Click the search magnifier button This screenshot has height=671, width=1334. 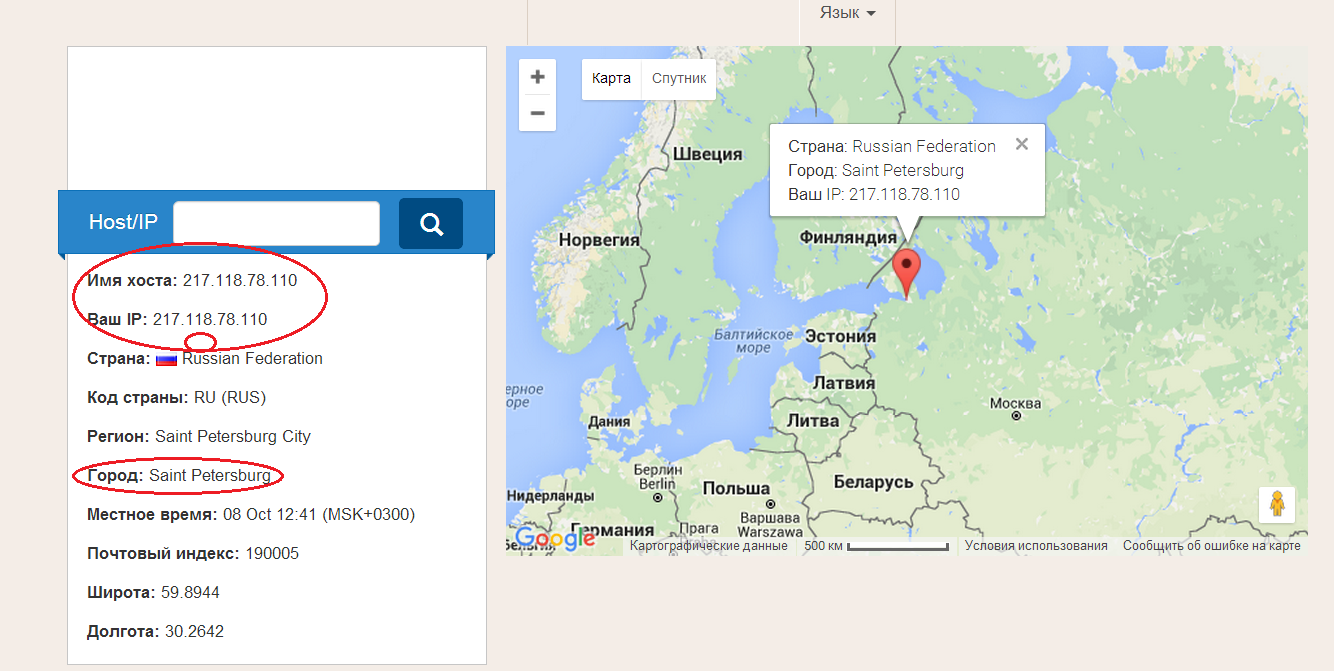point(431,224)
